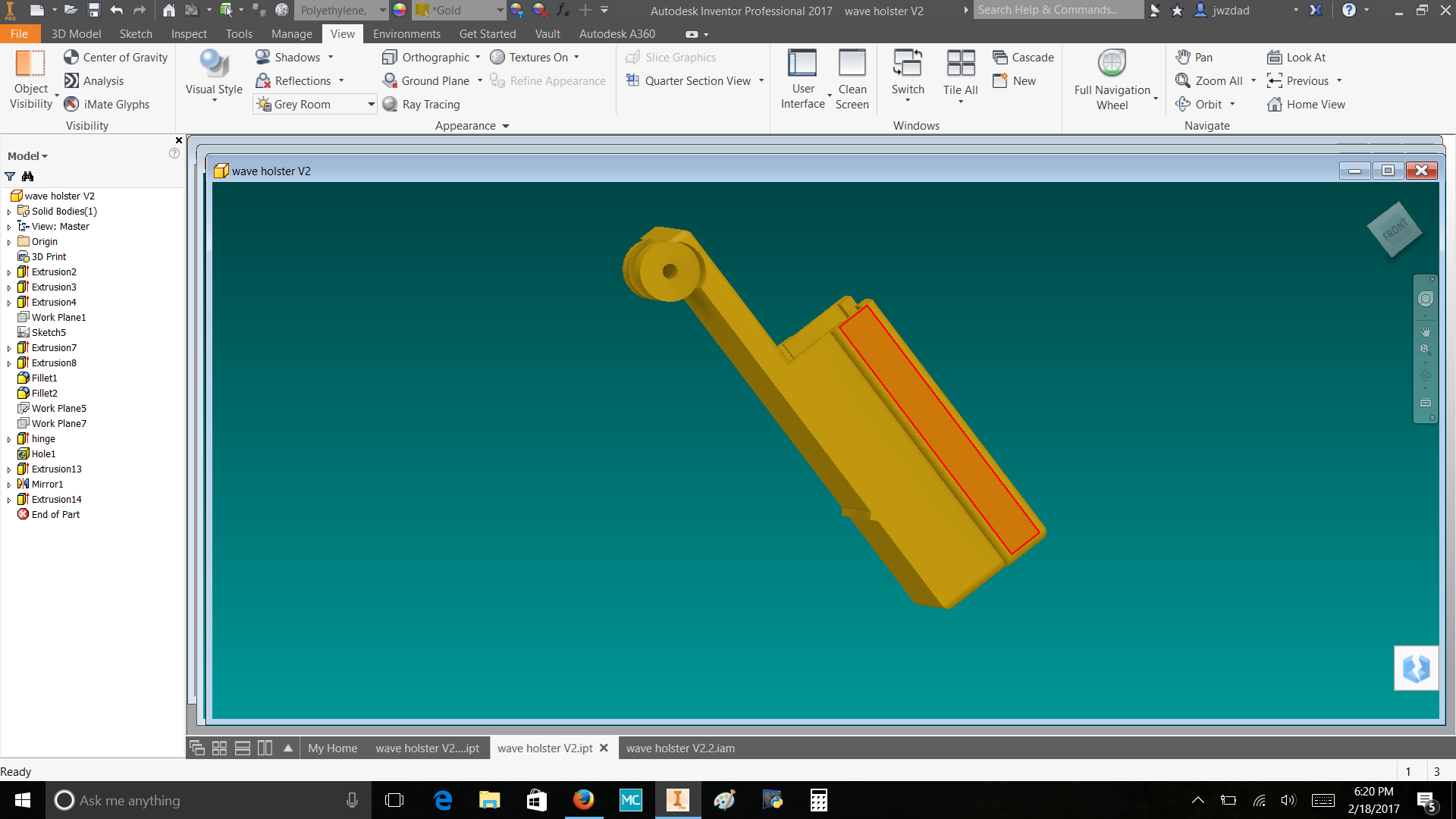Select Mirror1 feature in the browser
1456x819 pixels.
40,484
